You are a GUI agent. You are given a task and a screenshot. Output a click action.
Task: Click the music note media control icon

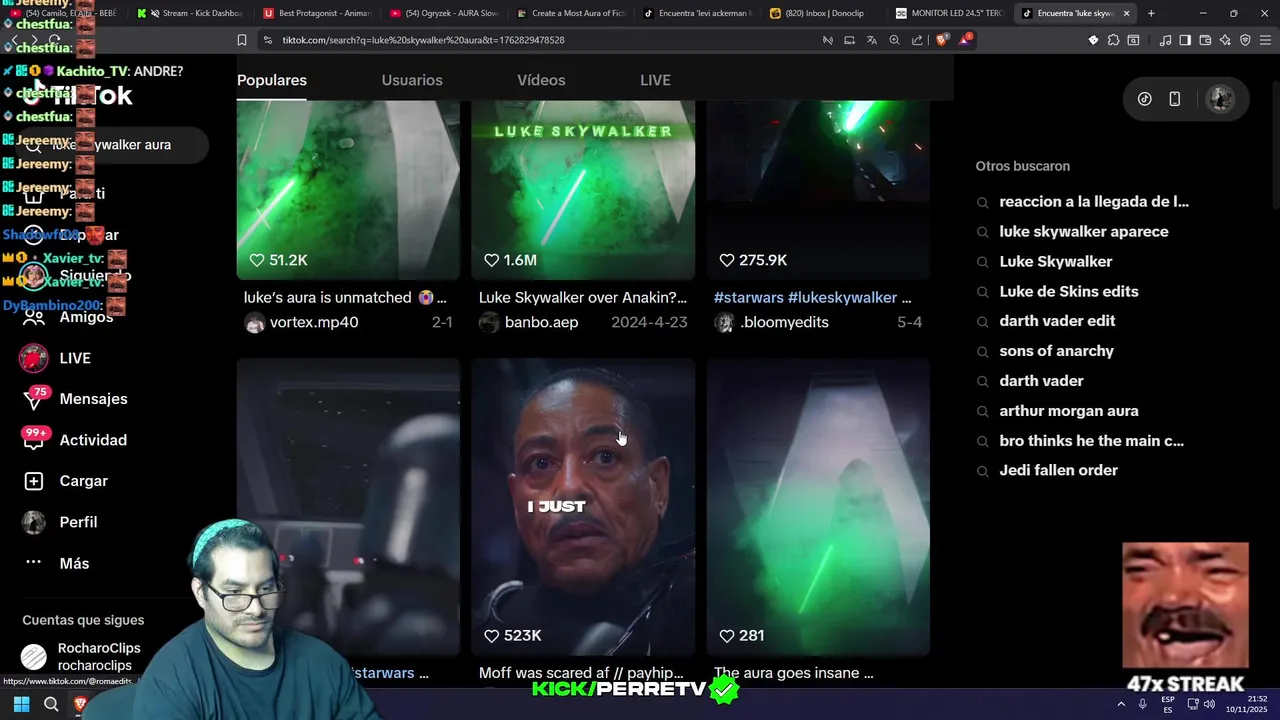click(1165, 40)
